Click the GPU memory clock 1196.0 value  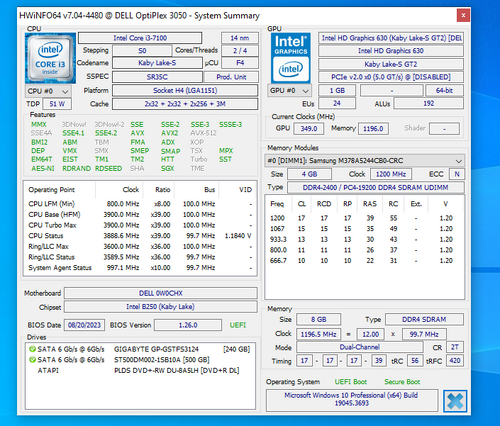[x=373, y=129]
